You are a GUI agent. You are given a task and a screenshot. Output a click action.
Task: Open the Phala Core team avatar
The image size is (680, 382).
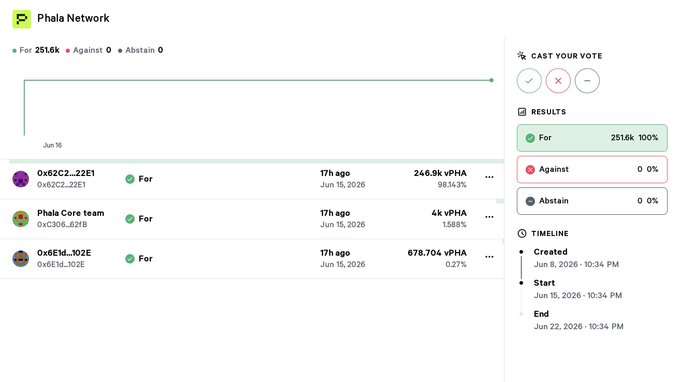[x=20, y=219]
